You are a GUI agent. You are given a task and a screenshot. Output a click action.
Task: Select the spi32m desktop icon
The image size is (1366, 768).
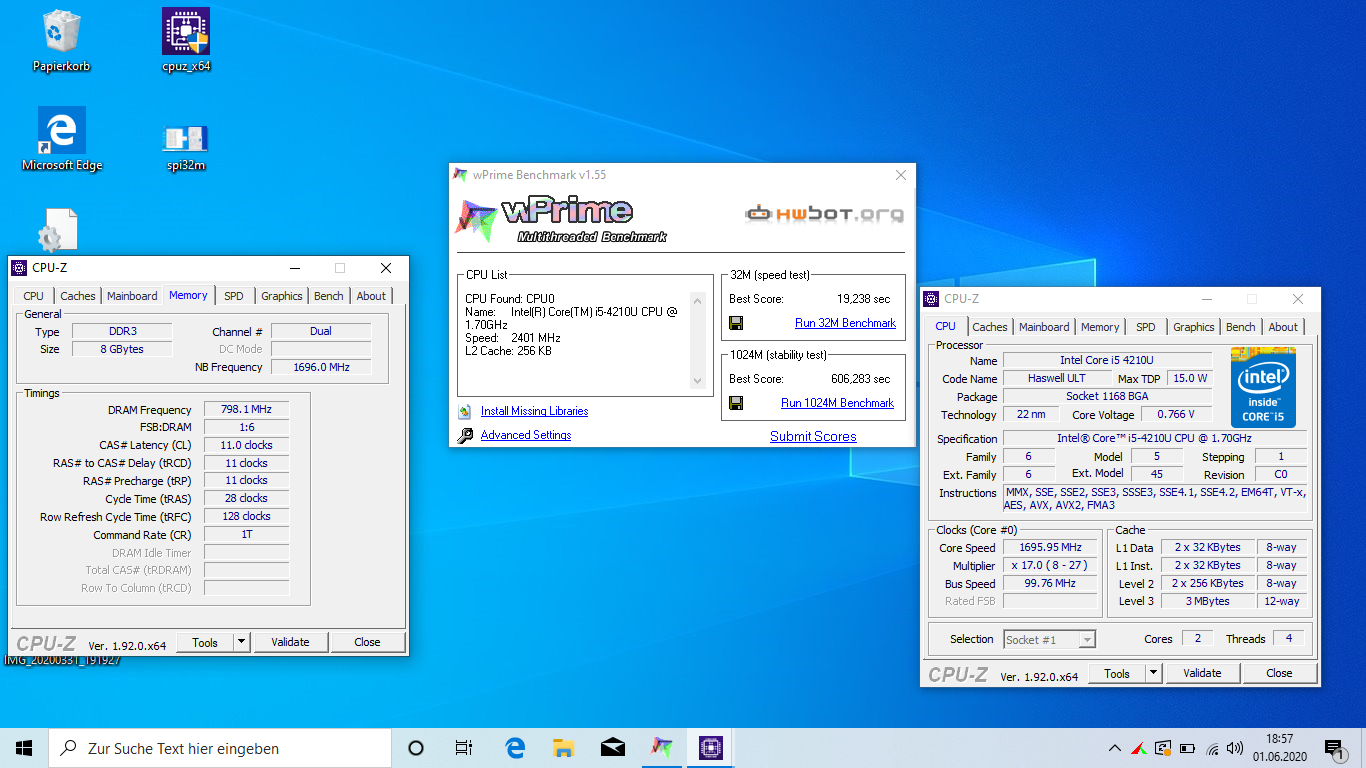click(x=186, y=146)
